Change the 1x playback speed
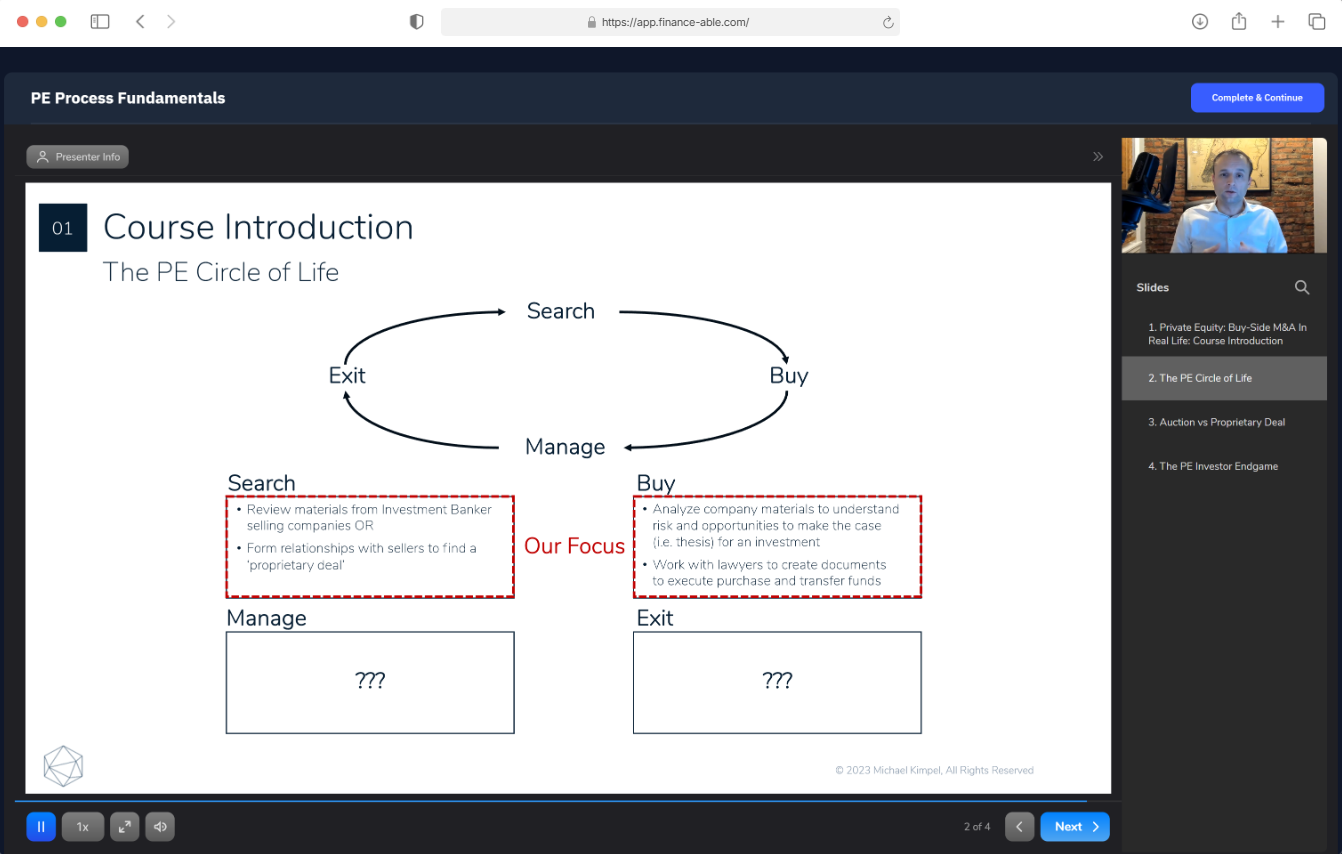This screenshot has width=1342, height=854. [x=83, y=827]
